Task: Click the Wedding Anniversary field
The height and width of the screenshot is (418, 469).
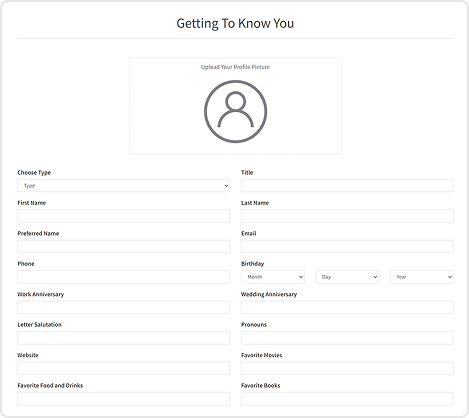Action: coord(347,307)
